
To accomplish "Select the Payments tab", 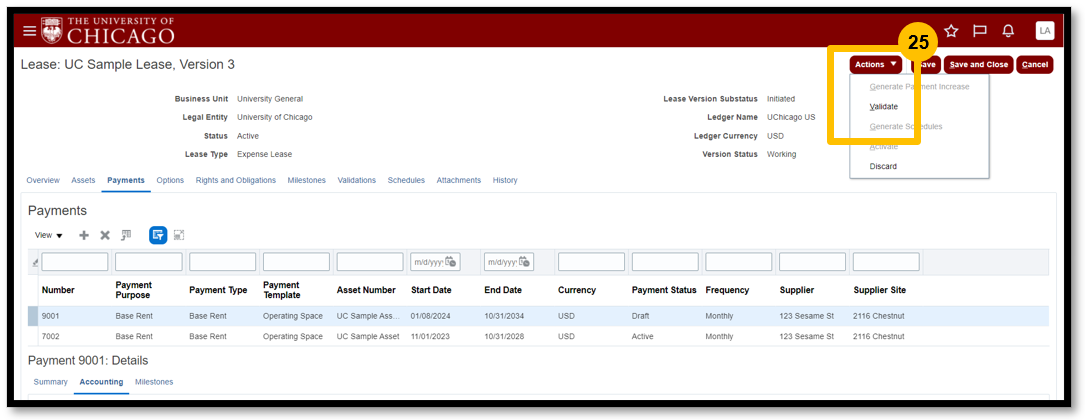I will click(126, 180).
